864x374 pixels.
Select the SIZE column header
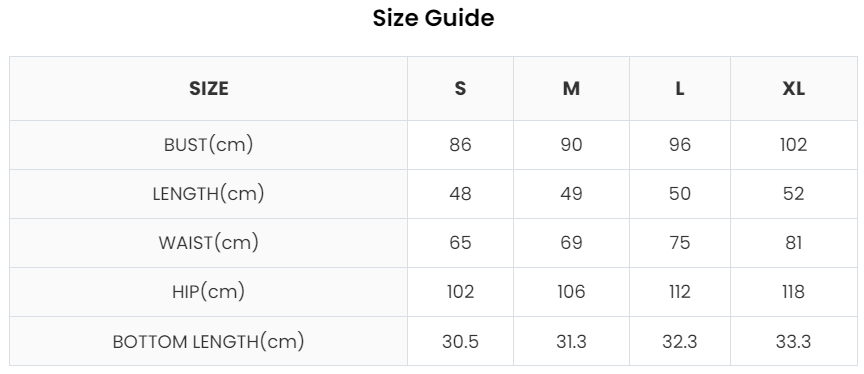pyautogui.click(x=208, y=89)
